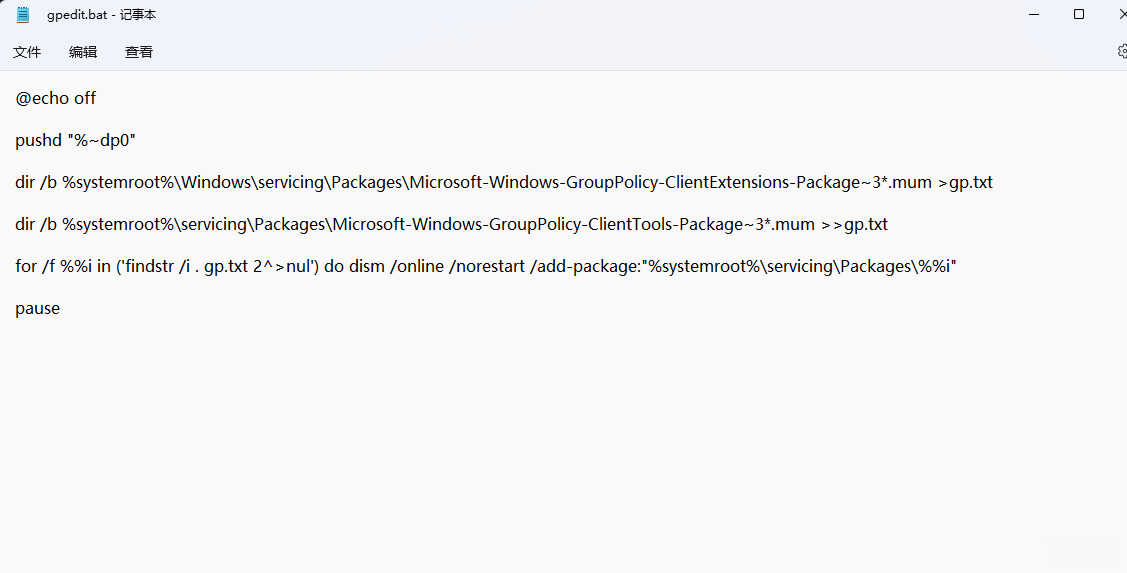Screen dimensions: 1127x573
Task: Close the gpedit.bat Notepad window
Action: coord(1120,14)
